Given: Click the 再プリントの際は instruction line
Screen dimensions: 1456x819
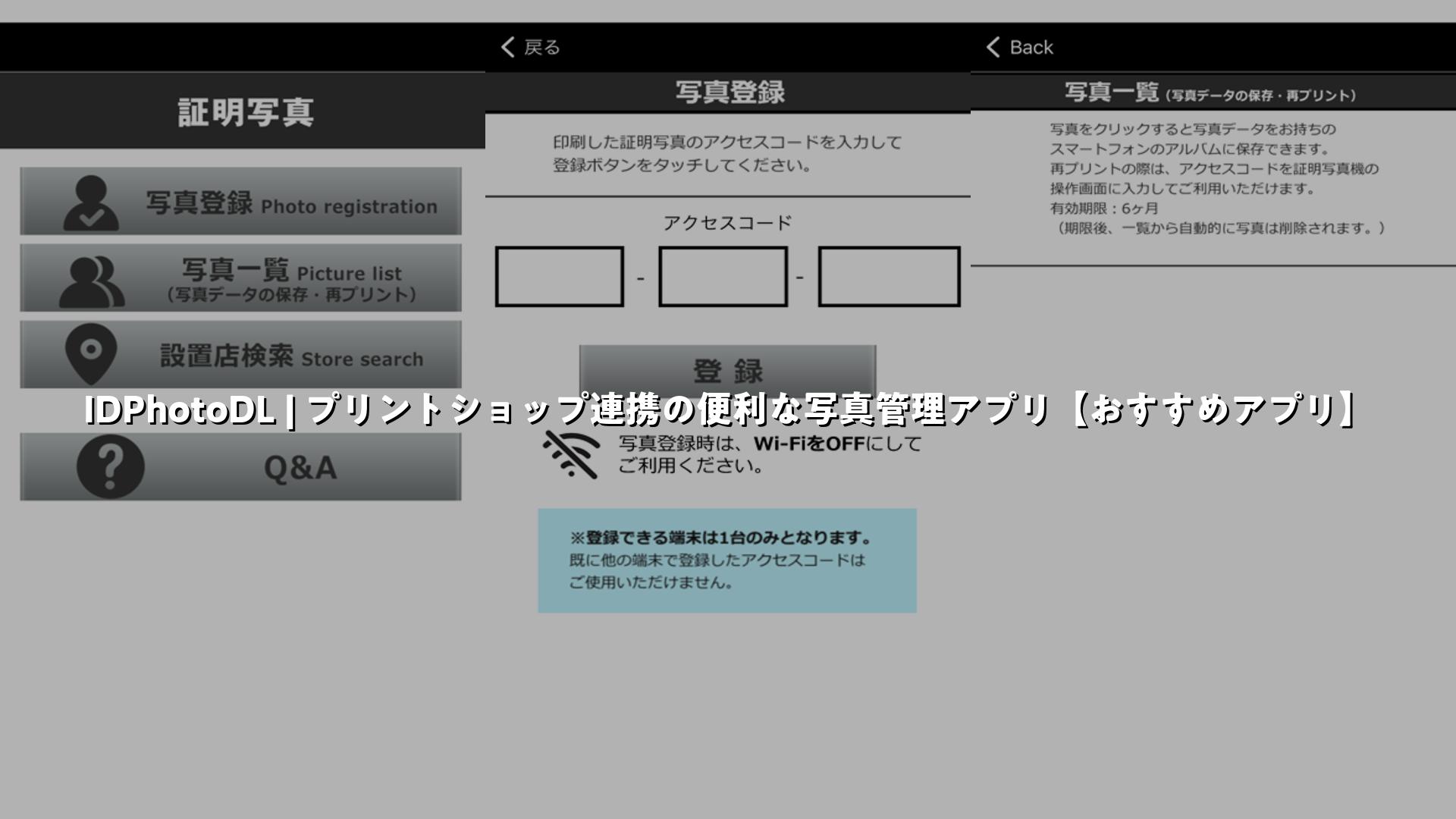Looking at the screenshot, I should pos(1214,168).
